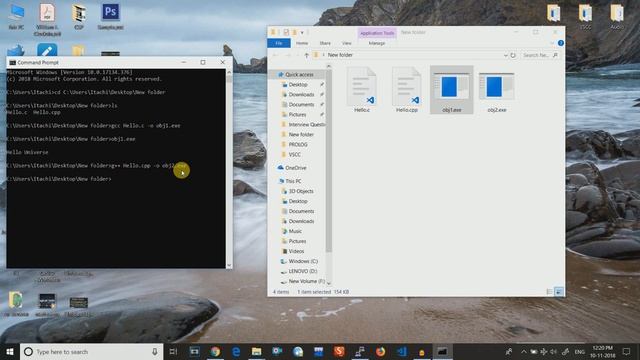Expand the ribbon using the chevron
Image resolution: width=640 pixels, height=360 pixels.
click(552, 43)
